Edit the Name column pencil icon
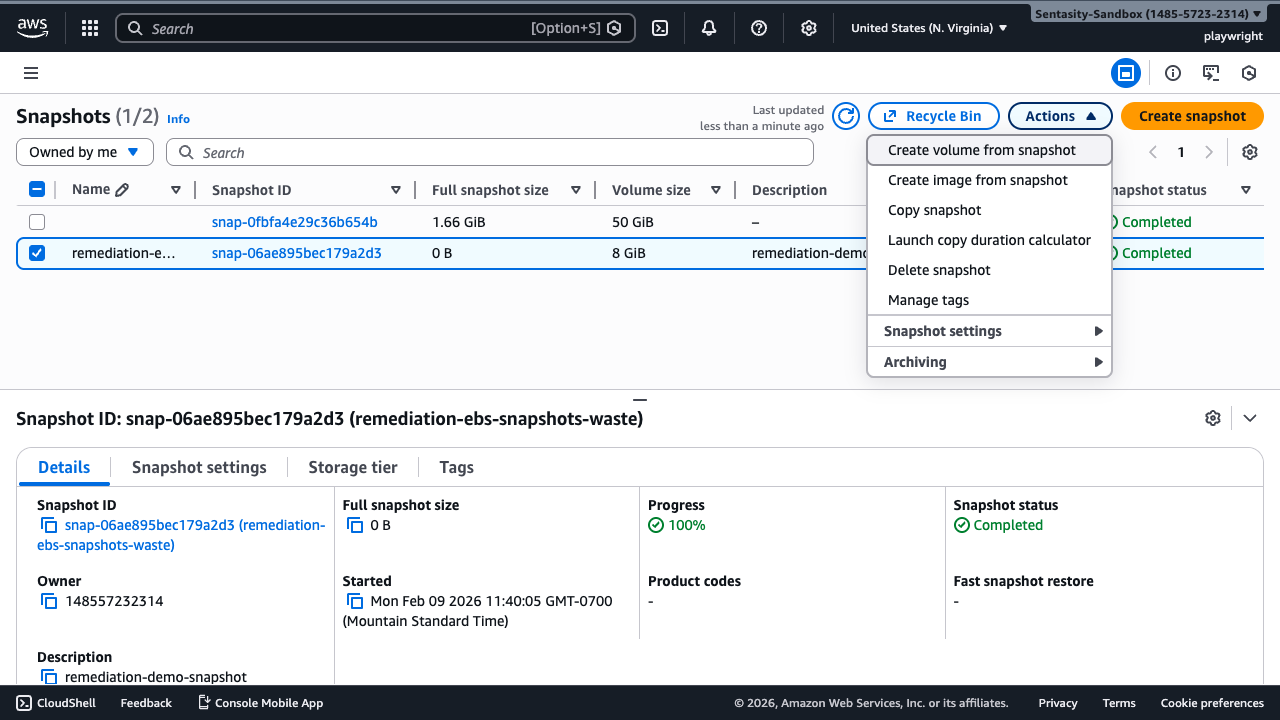Screen dimensions: 1280x720 pyautogui.click(x=122, y=190)
